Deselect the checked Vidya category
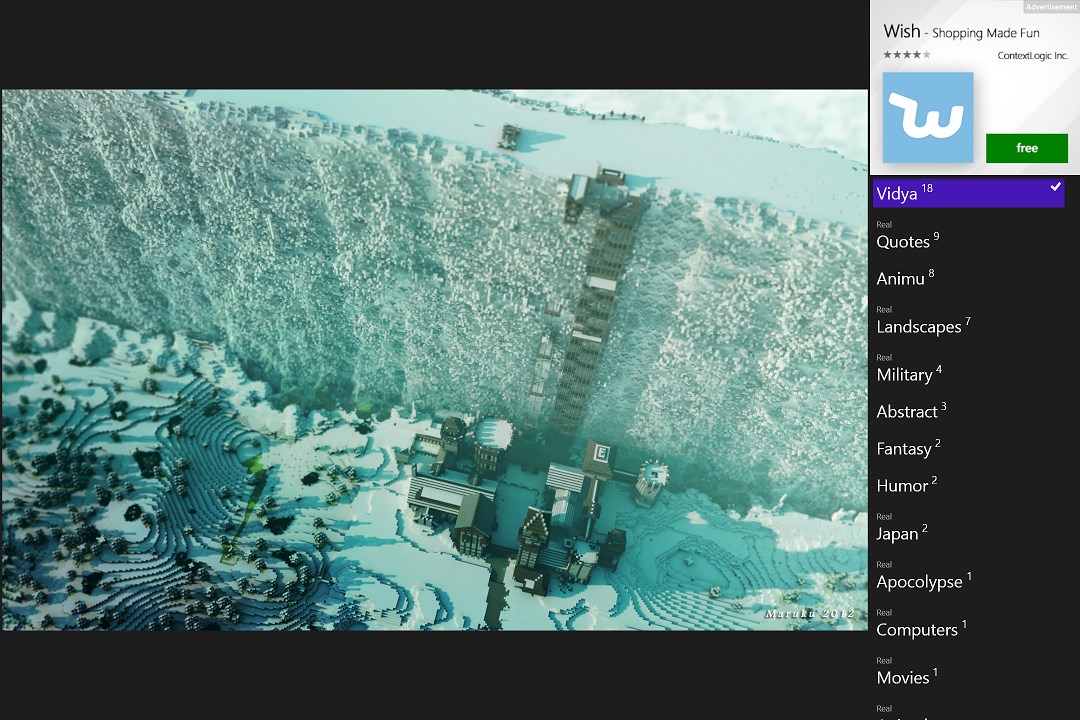This screenshot has height=720, width=1080. (968, 193)
